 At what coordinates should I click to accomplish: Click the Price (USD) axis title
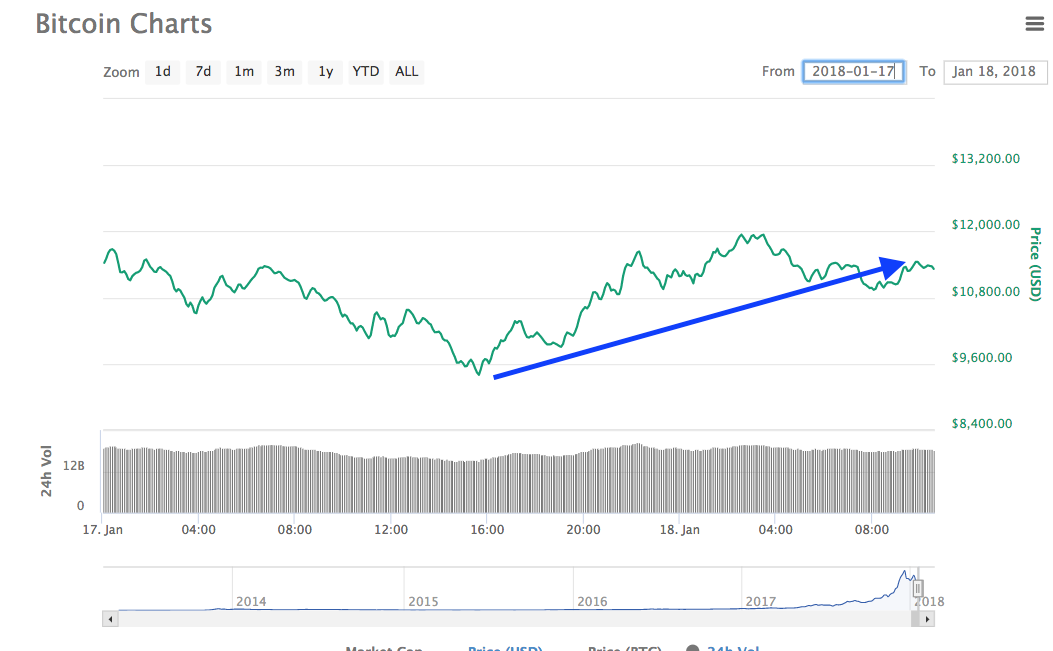coord(1035,264)
